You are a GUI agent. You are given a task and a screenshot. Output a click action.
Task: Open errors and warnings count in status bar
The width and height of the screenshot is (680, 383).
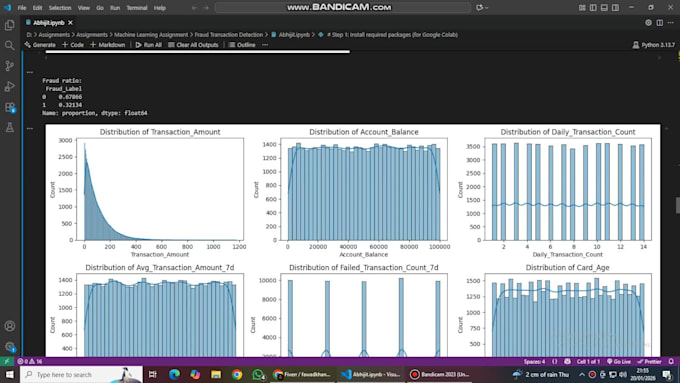pyautogui.click(x=30, y=361)
